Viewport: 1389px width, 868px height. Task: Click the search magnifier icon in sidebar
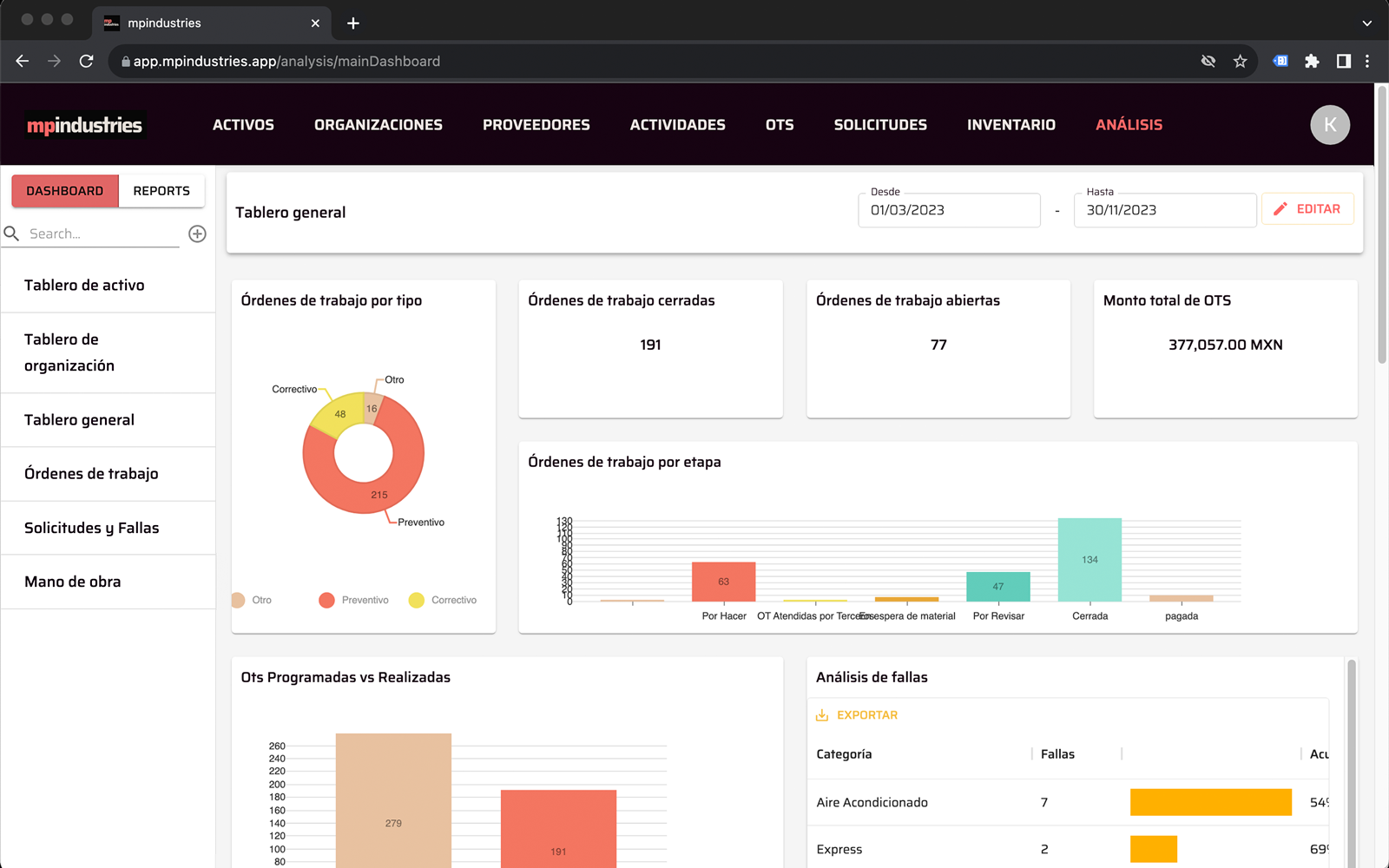coord(12,233)
